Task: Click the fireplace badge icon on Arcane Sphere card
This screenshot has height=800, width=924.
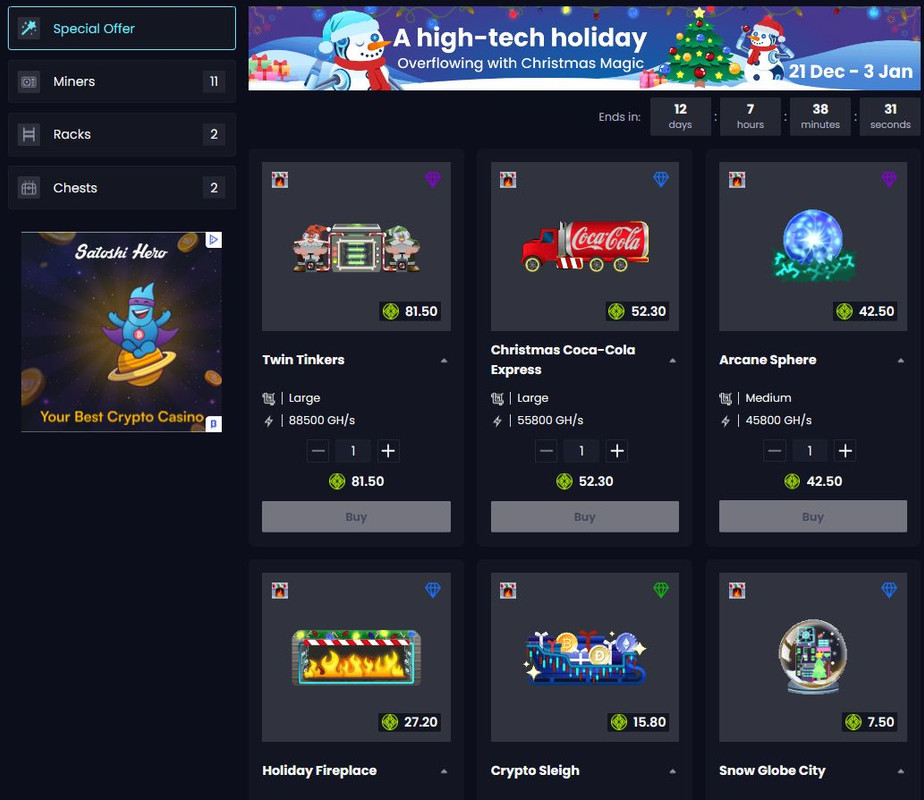Action: point(737,180)
